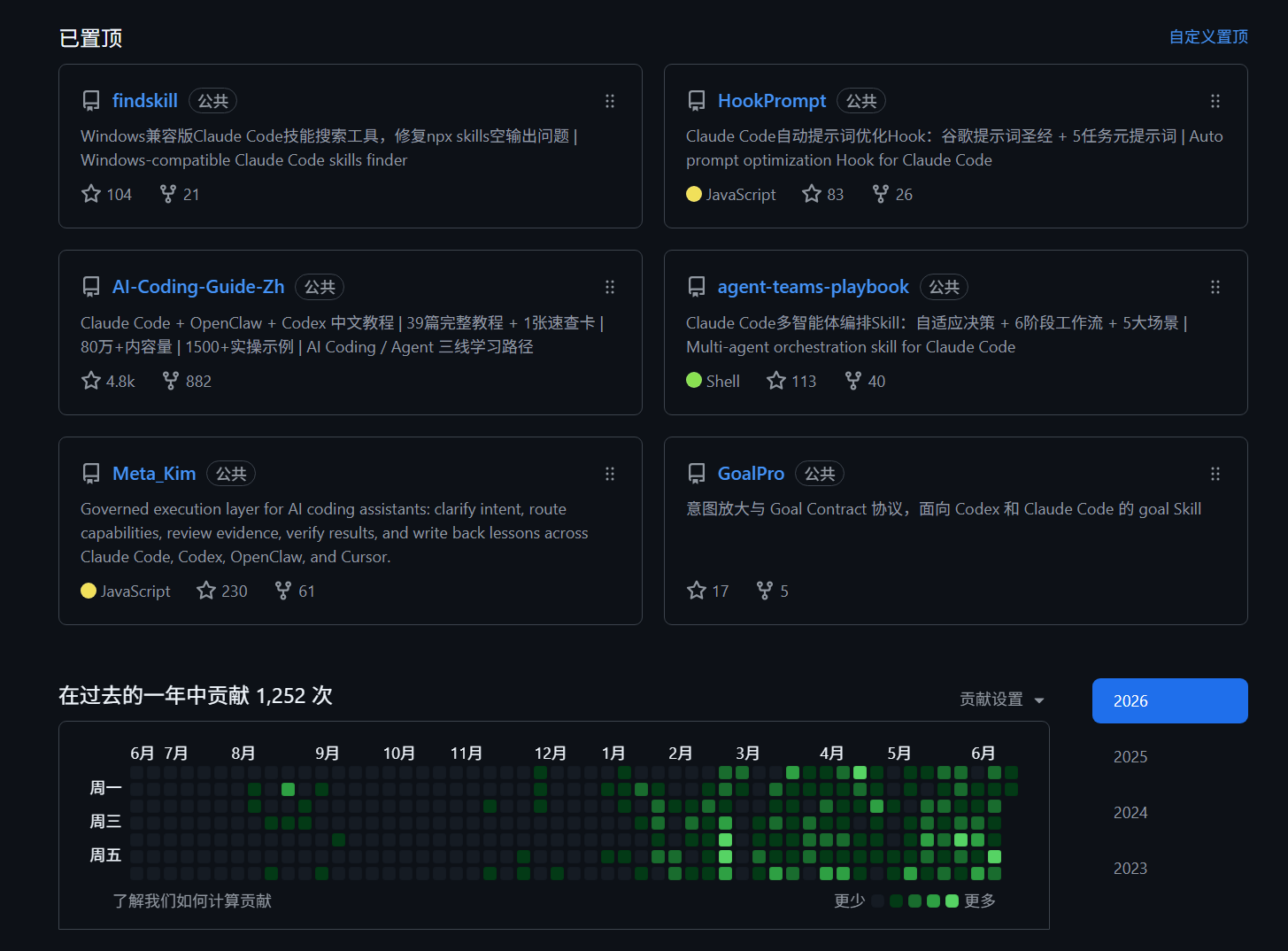Click the drag handle on agent-teams-playbook card
Viewport: 1288px width, 951px height.
[x=1215, y=287]
